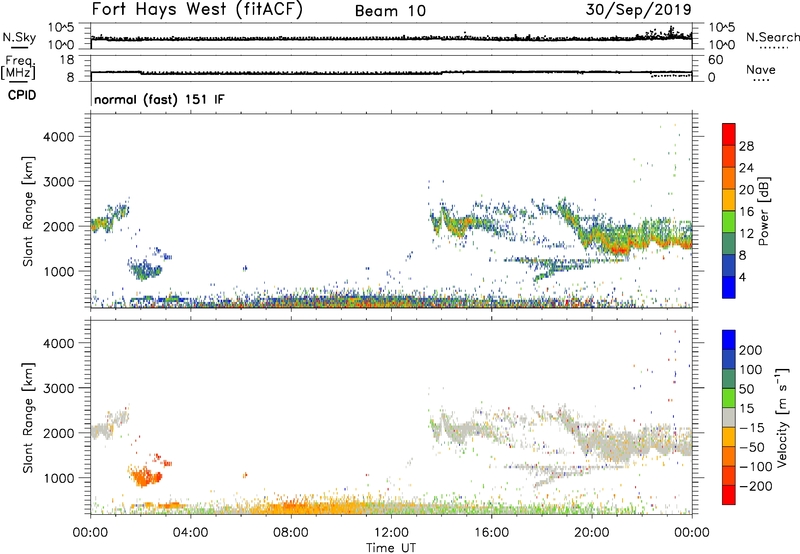Pick the blue bottom segment of power colorbar
Screen dimensions: 800x554
(x=729, y=287)
